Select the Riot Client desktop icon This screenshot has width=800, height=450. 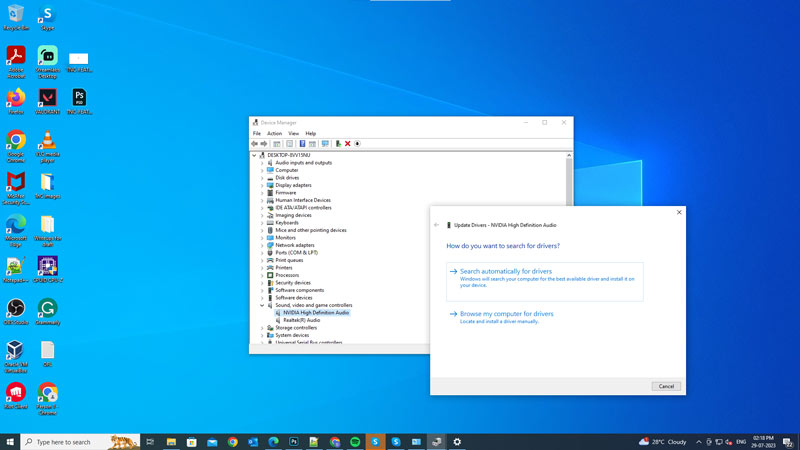point(16,396)
